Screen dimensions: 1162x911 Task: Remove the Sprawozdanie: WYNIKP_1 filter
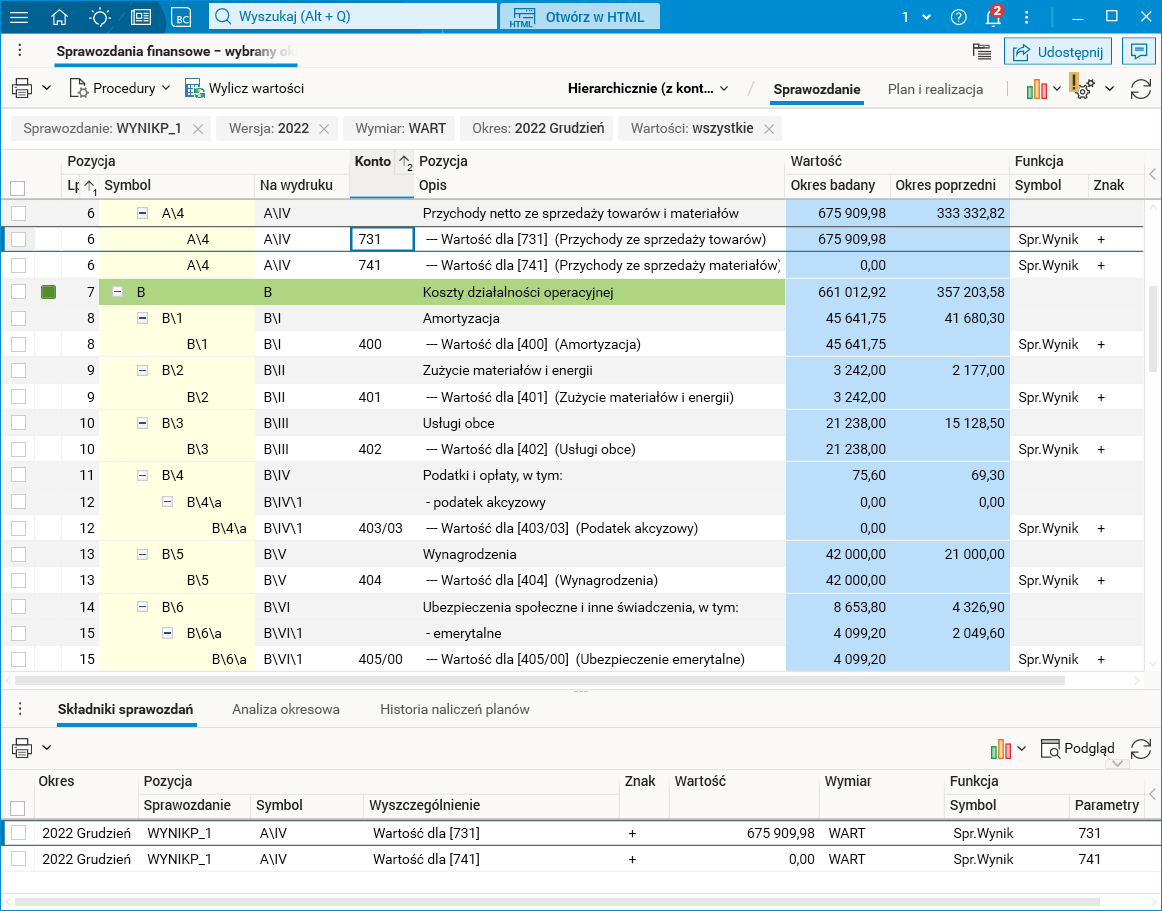click(x=198, y=129)
